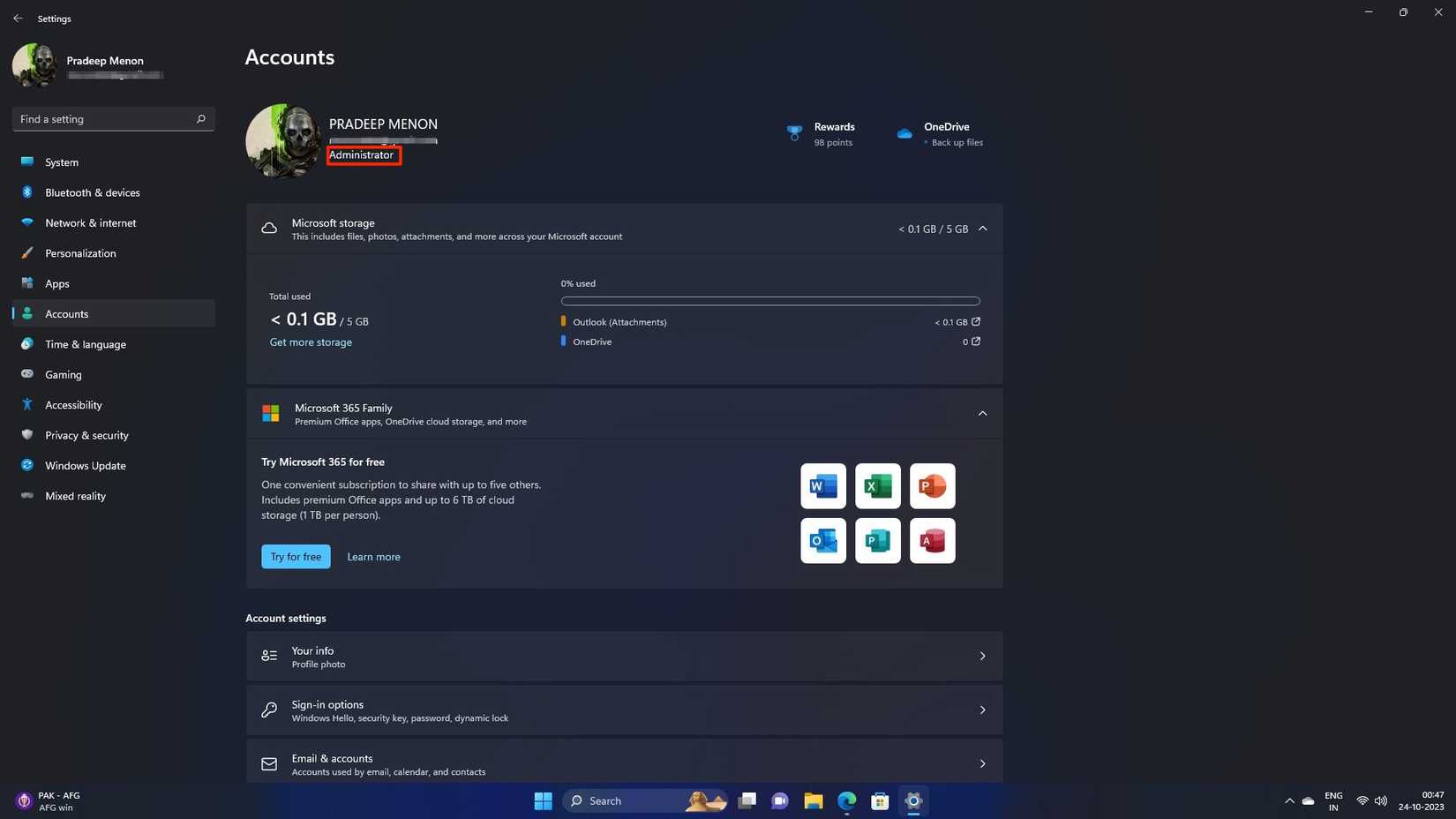Open Rewards 98 points

pos(821,134)
